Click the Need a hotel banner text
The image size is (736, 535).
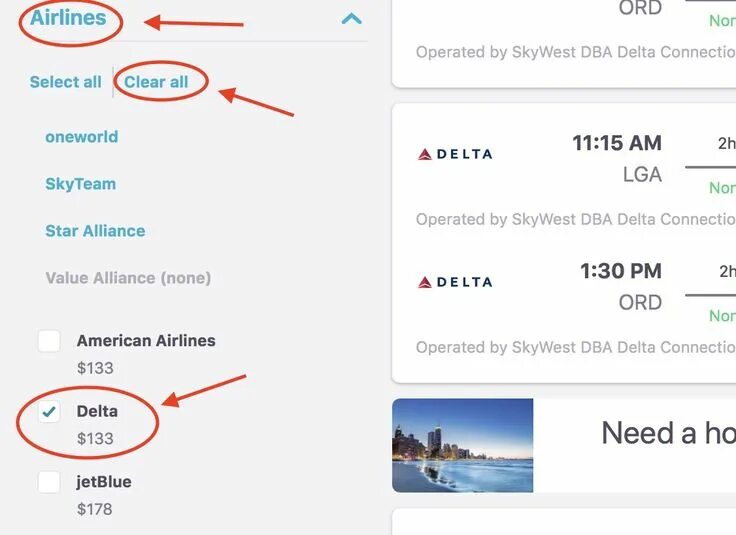[667, 433]
